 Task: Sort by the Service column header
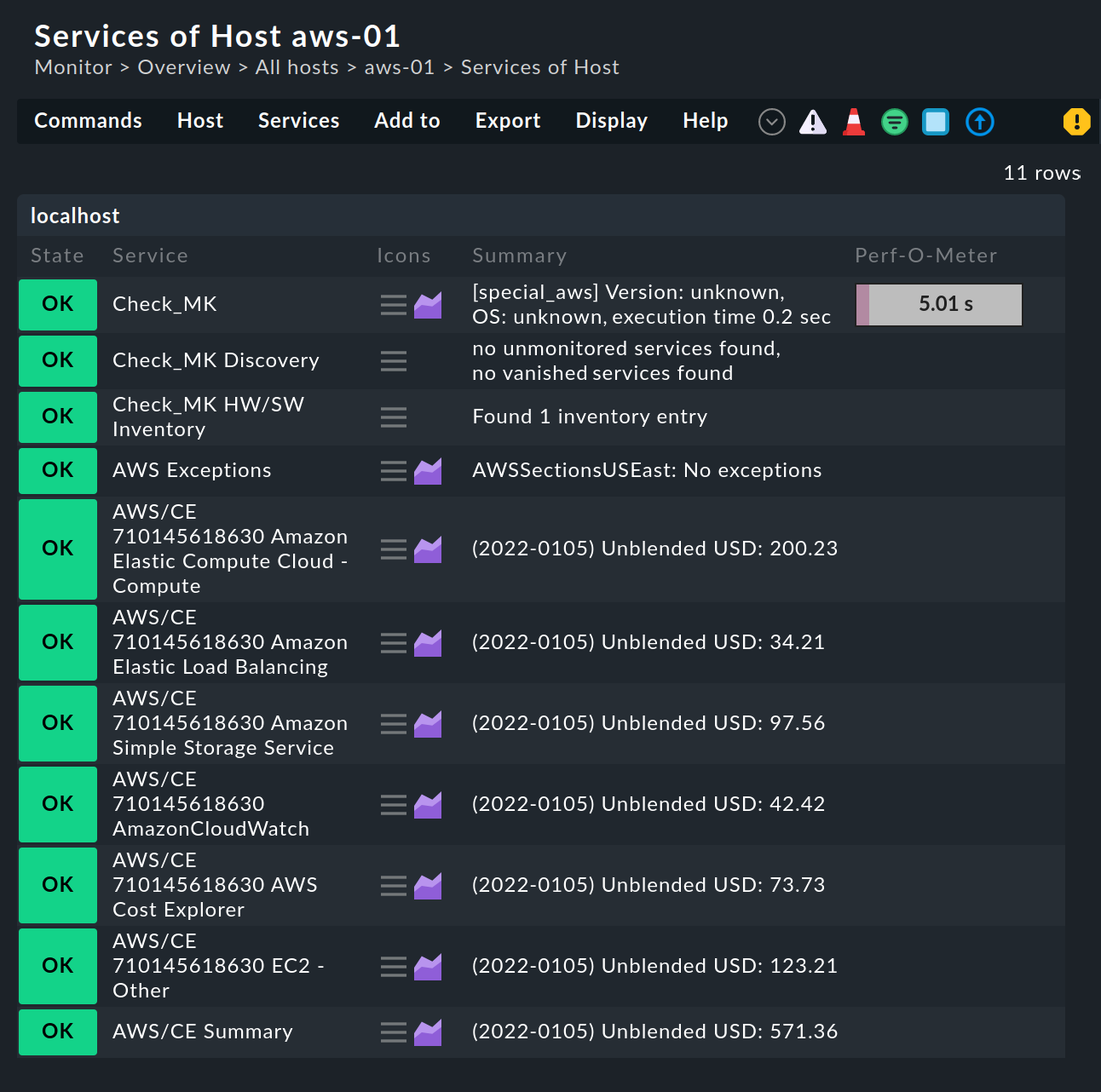click(150, 256)
